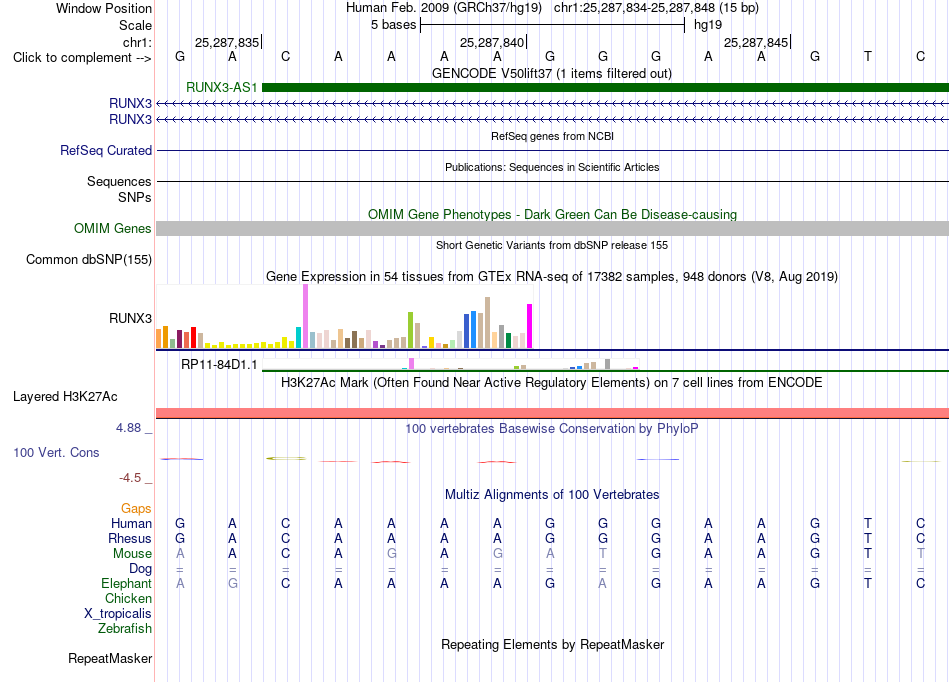Click position label 25,287,840
The width and height of the screenshot is (950, 682).
click(x=492, y=42)
